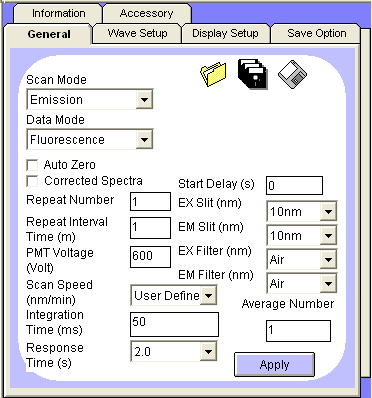
Task: Toggle the Corrected Spectra checkbox
Action: (x=32, y=181)
